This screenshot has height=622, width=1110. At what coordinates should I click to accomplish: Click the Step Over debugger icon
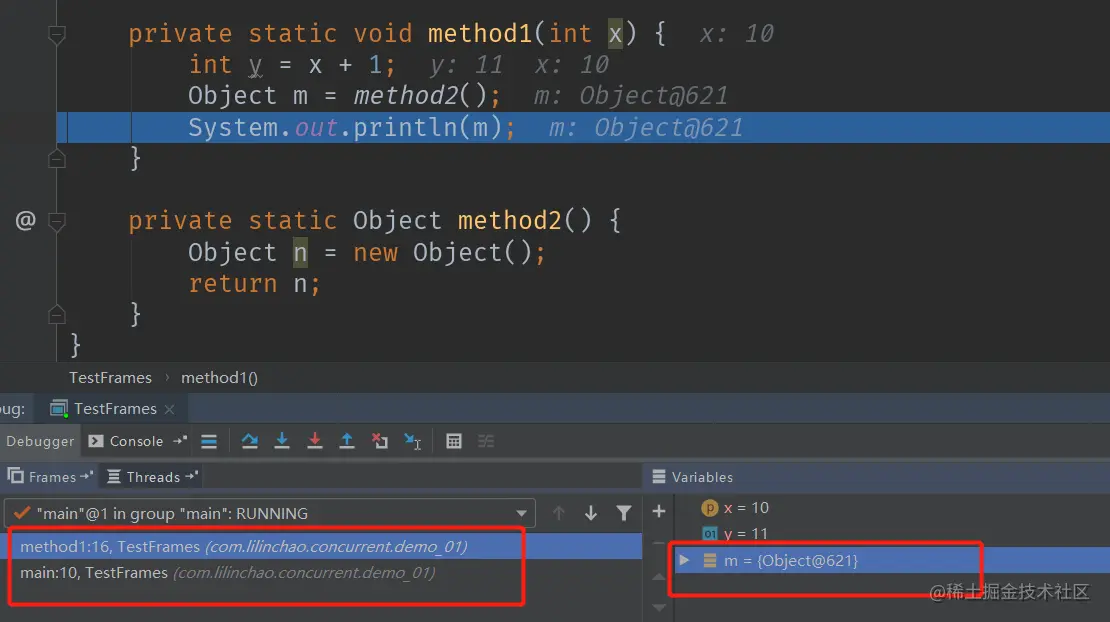249,441
